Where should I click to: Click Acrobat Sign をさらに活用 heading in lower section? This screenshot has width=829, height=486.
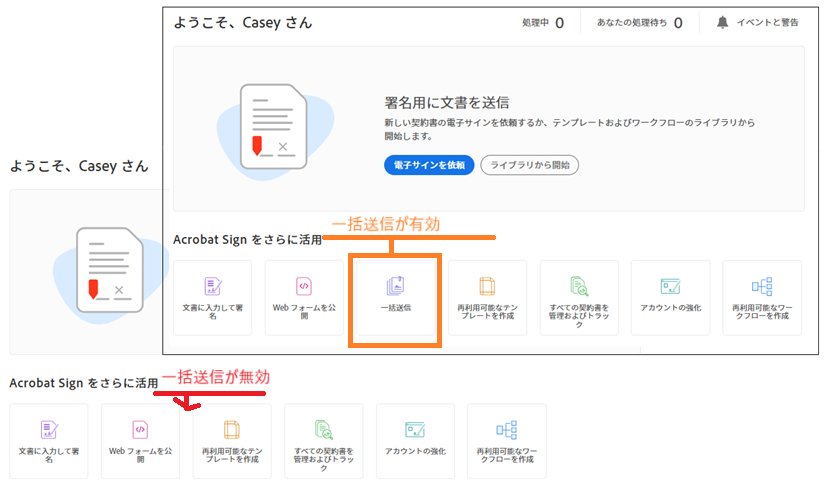pyautogui.click(x=84, y=383)
